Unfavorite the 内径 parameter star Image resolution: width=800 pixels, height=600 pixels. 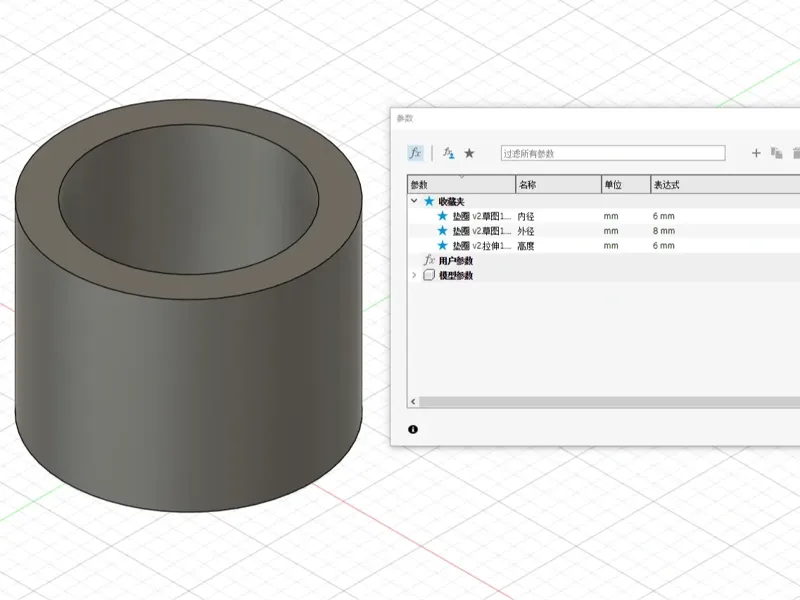tap(442, 216)
